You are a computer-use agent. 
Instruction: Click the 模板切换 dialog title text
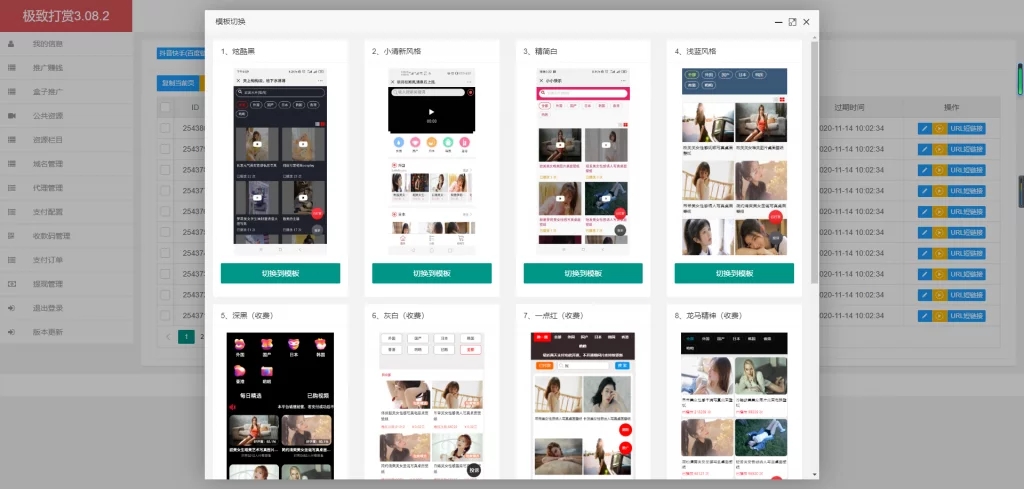[x=231, y=22]
